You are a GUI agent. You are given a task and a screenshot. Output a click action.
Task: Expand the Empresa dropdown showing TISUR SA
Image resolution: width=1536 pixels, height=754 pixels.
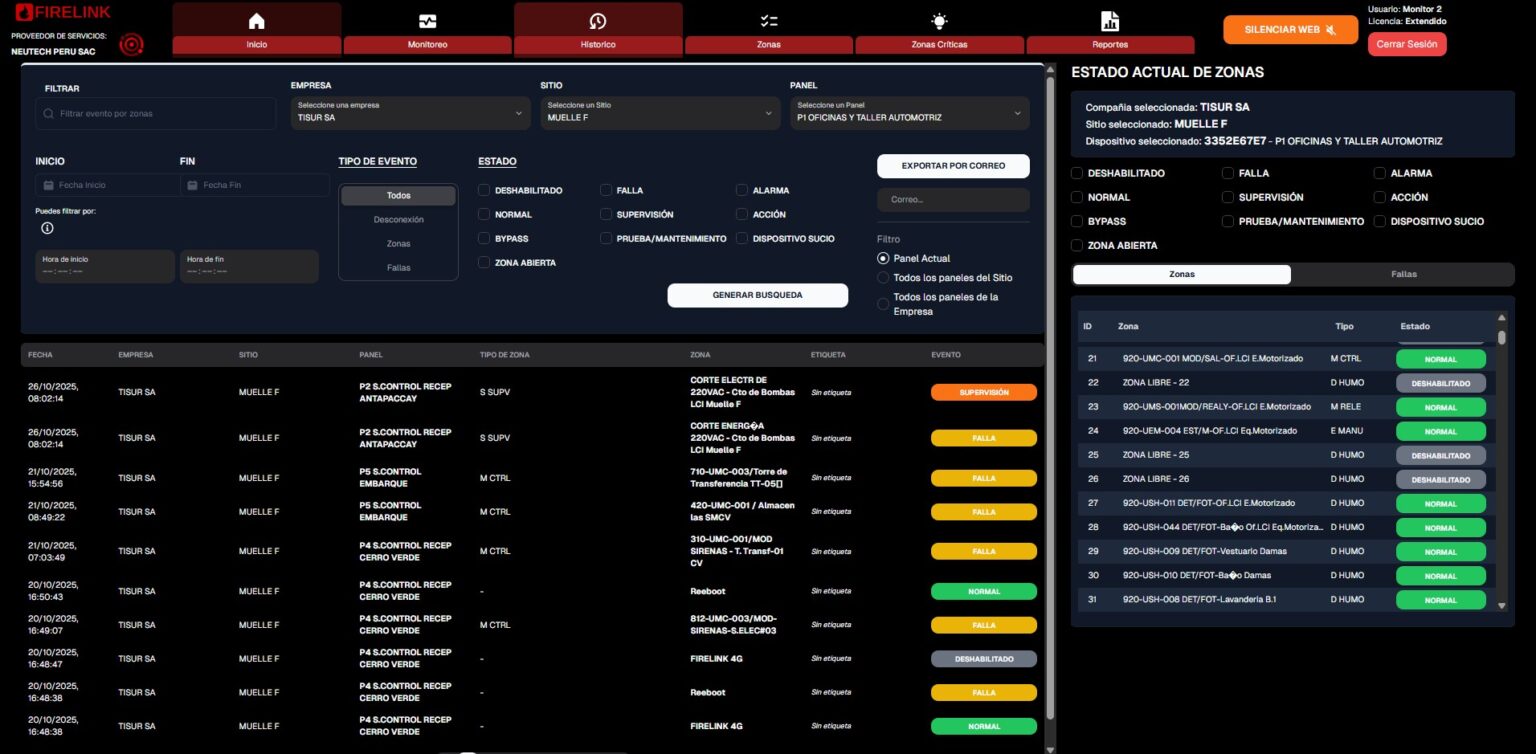click(x=410, y=113)
